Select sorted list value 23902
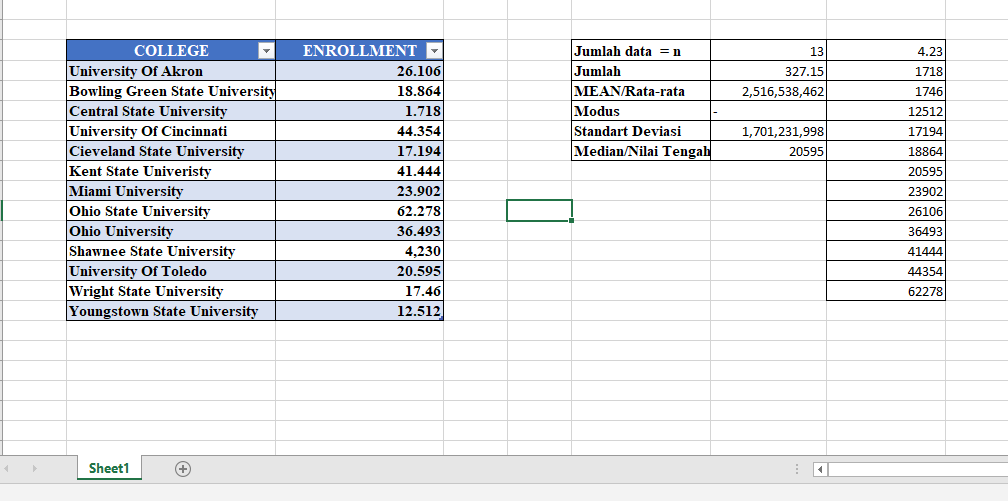Viewport: 1008px width, 501px height. [x=886, y=190]
